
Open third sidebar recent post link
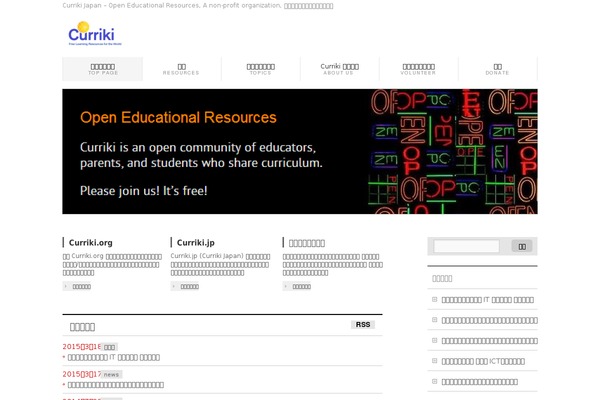click(x=489, y=341)
